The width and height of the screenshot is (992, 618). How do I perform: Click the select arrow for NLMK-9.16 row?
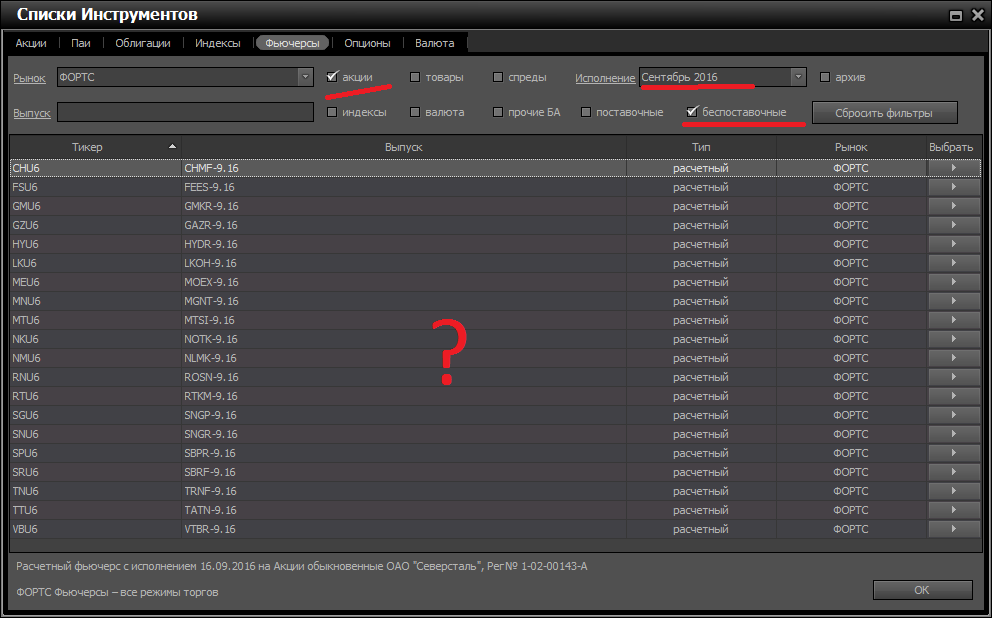pos(953,358)
